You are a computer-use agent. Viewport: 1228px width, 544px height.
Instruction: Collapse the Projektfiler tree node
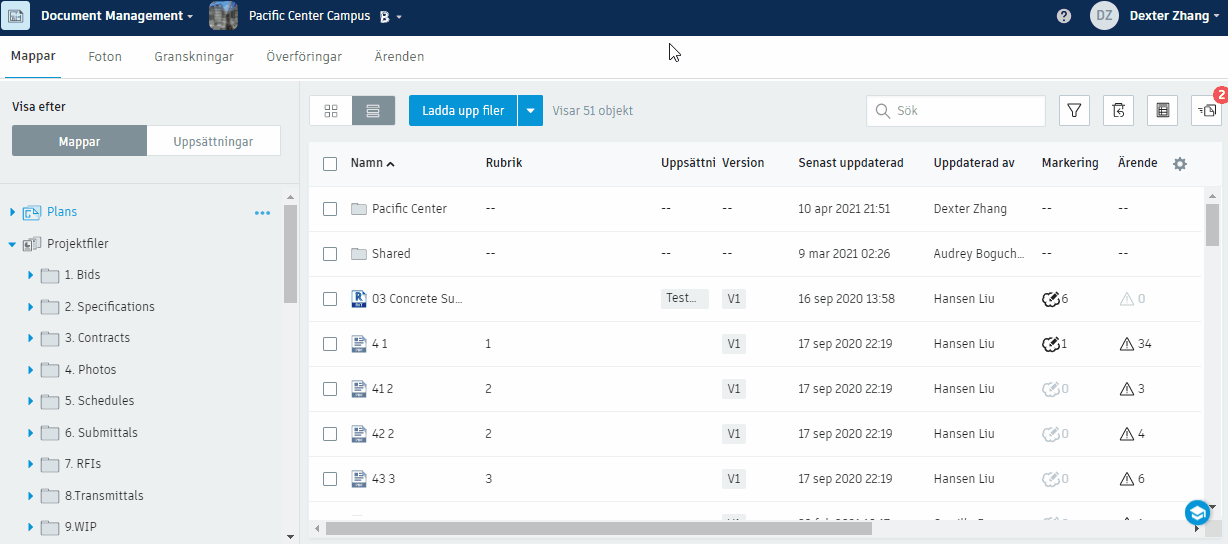tap(13, 244)
